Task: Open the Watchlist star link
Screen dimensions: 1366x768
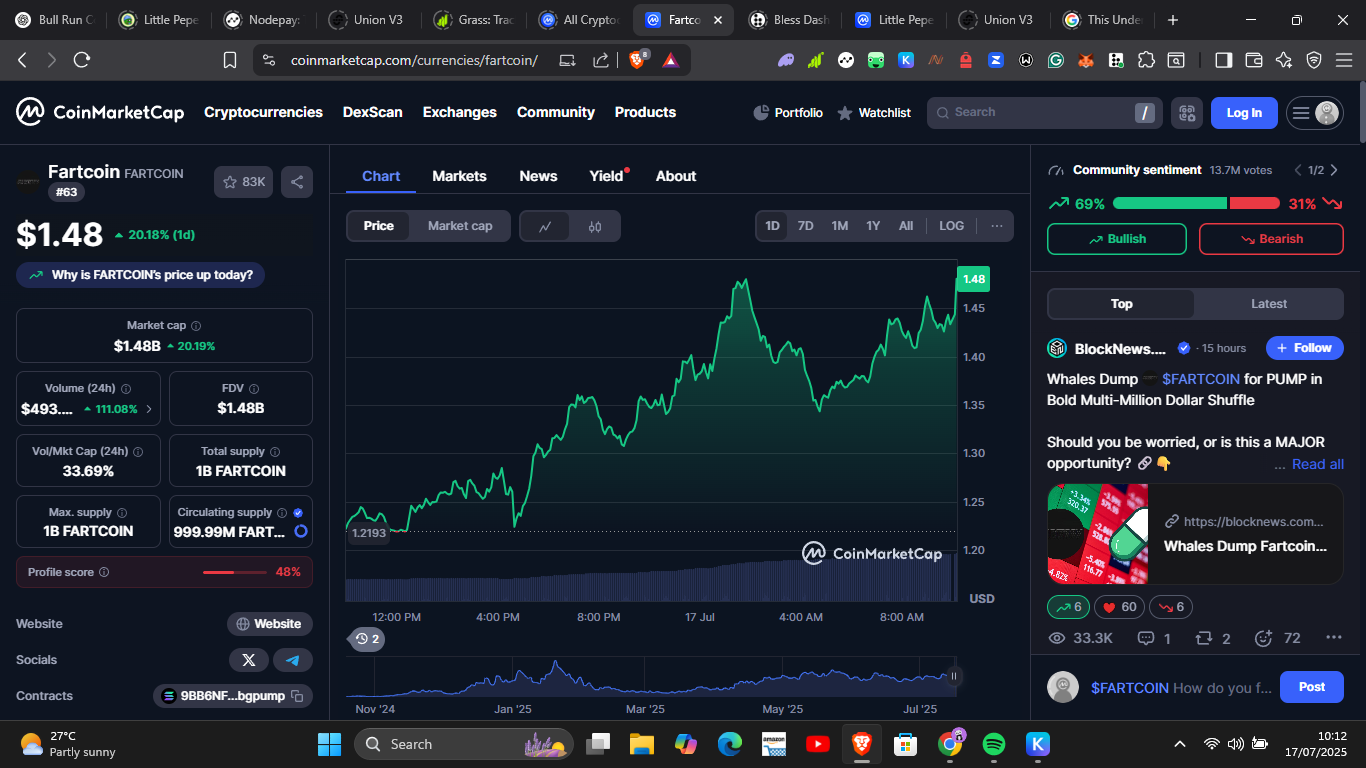Action: tap(874, 113)
